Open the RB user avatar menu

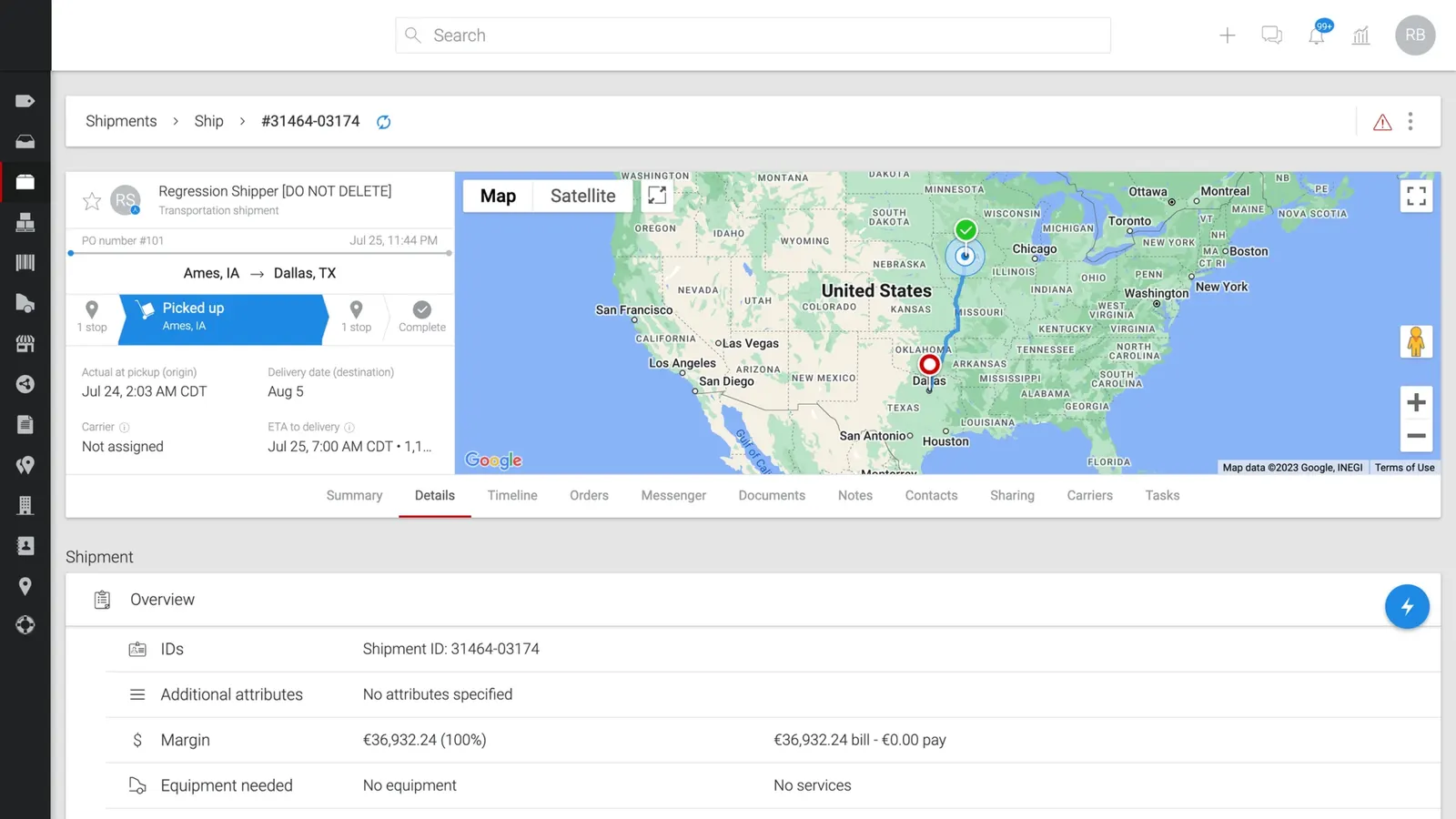point(1415,35)
